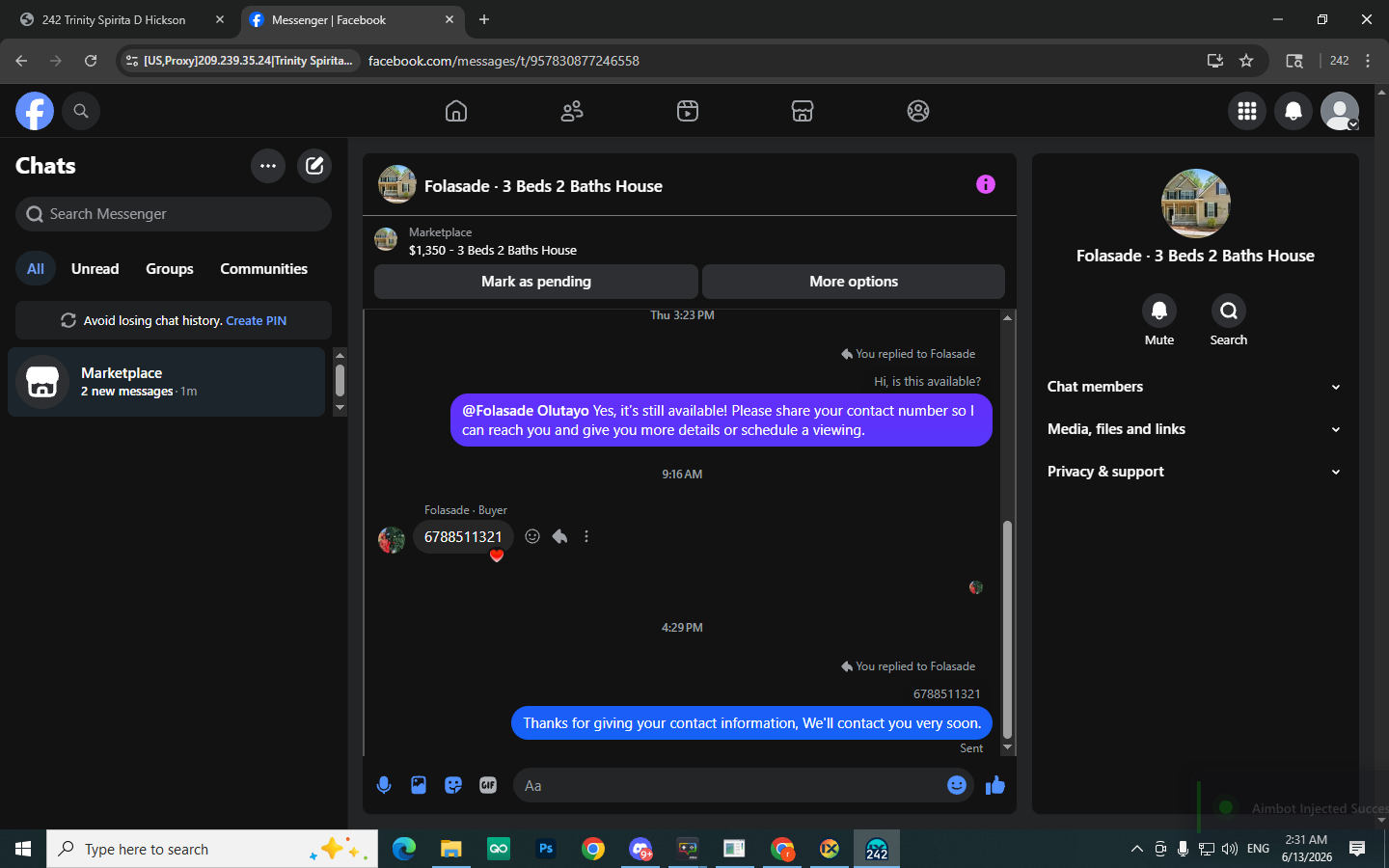Open a new browser tab

pyautogui.click(x=484, y=19)
